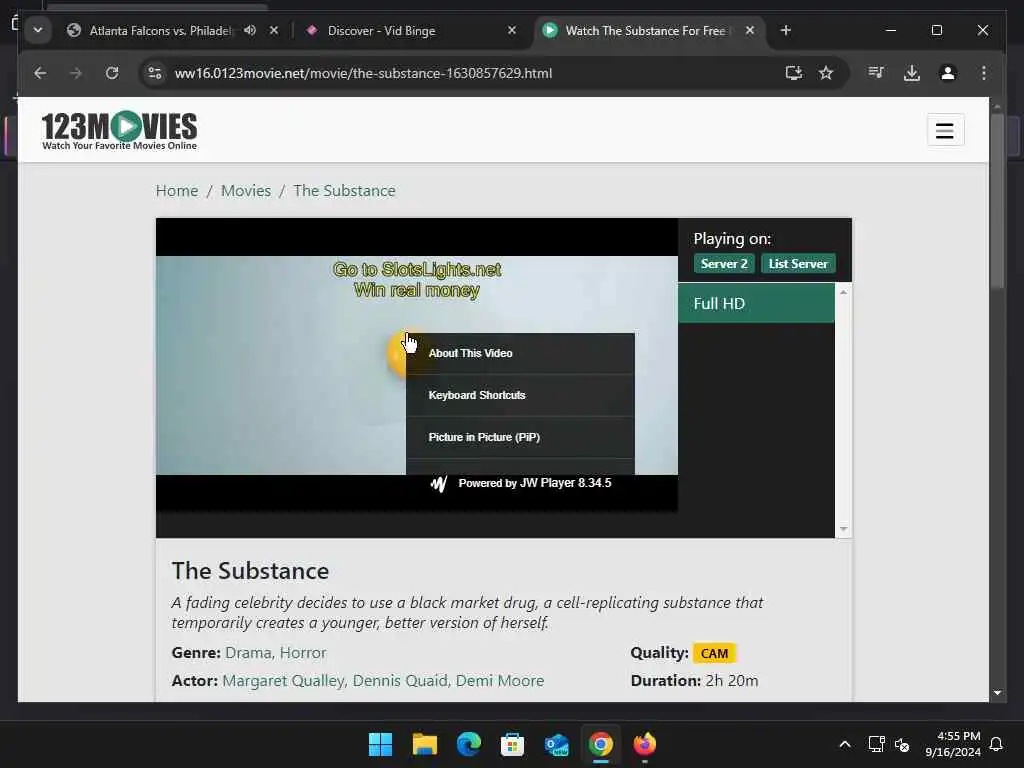The image size is (1024, 768).
Task: Open the Horror genre link
Action: [303, 652]
